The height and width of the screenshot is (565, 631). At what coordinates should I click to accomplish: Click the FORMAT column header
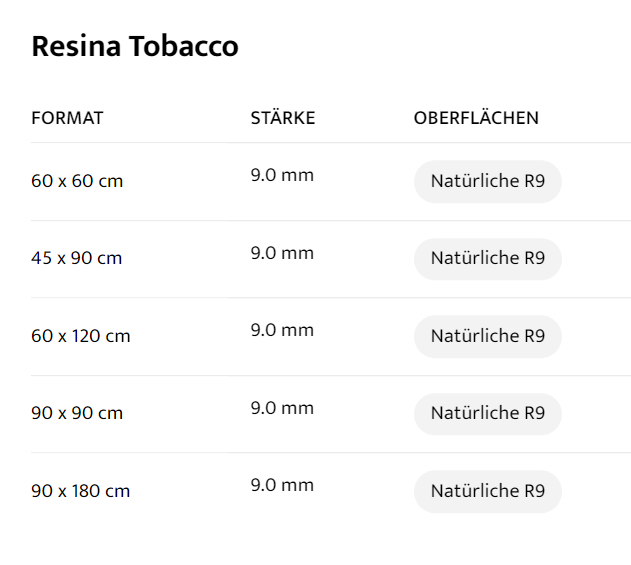click(67, 118)
